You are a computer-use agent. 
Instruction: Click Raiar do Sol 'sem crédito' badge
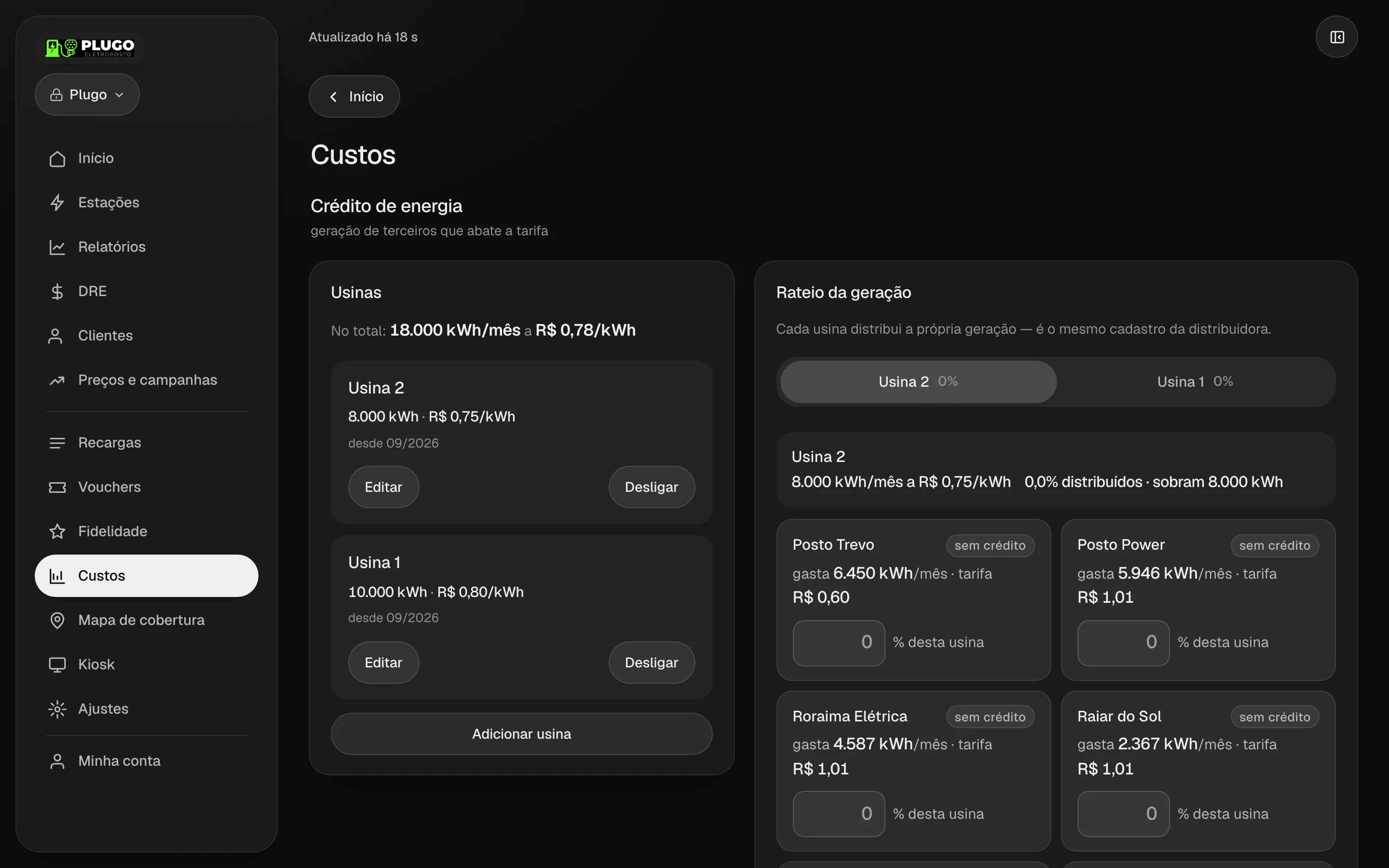tap(1275, 717)
